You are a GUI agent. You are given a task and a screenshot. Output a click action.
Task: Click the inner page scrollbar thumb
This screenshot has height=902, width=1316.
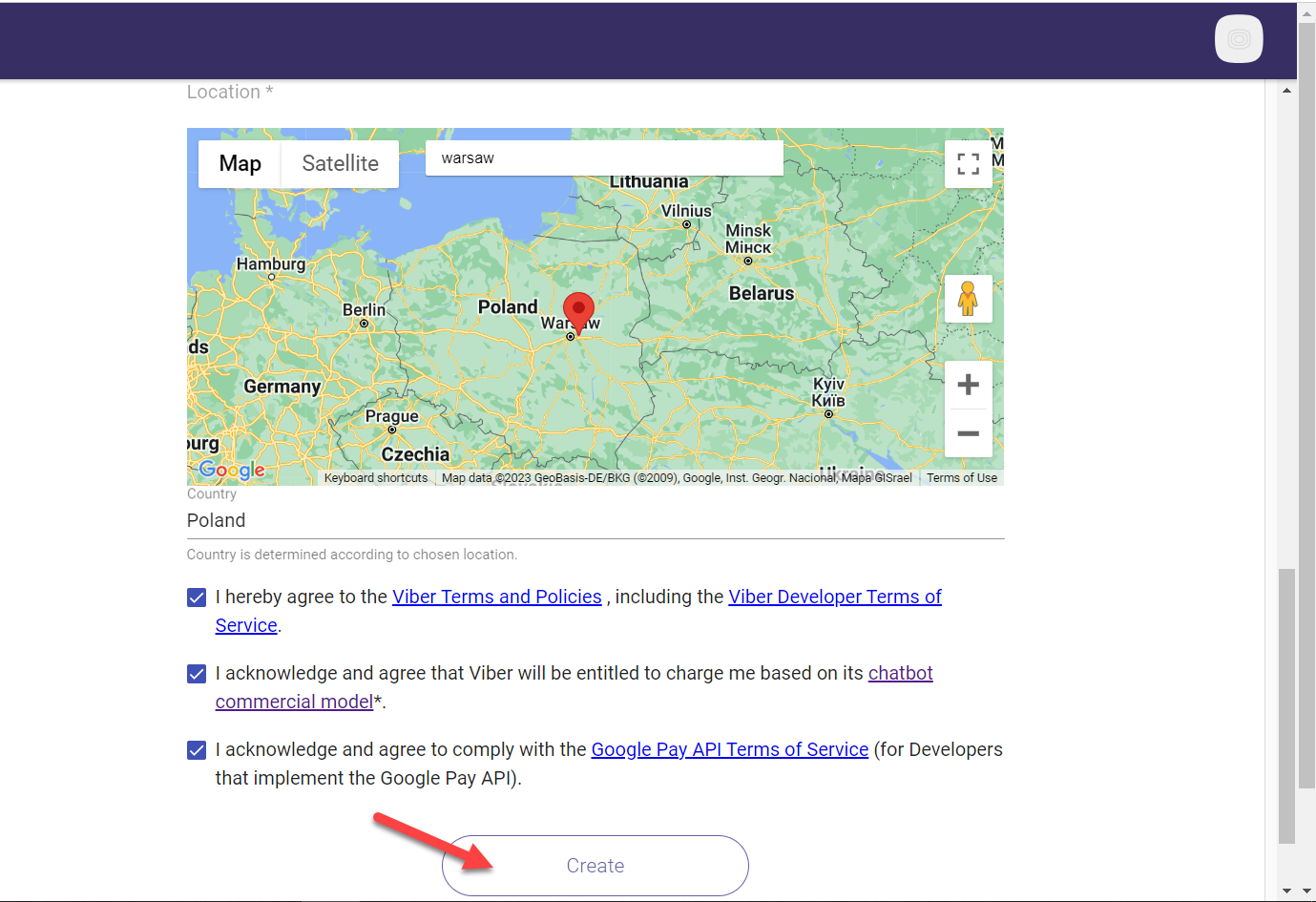pyautogui.click(x=1287, y=706)
